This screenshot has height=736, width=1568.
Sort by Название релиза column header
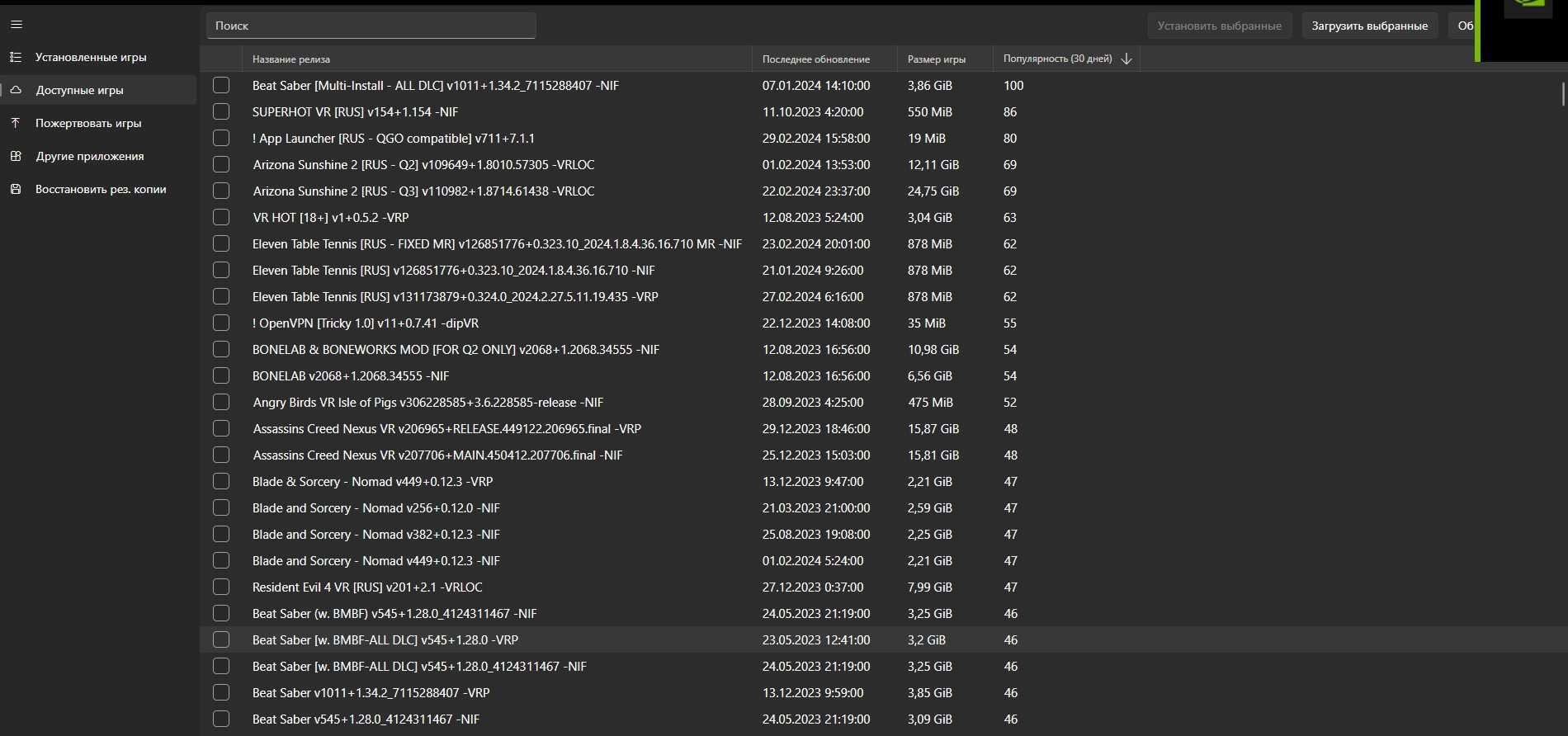(497, 59)
